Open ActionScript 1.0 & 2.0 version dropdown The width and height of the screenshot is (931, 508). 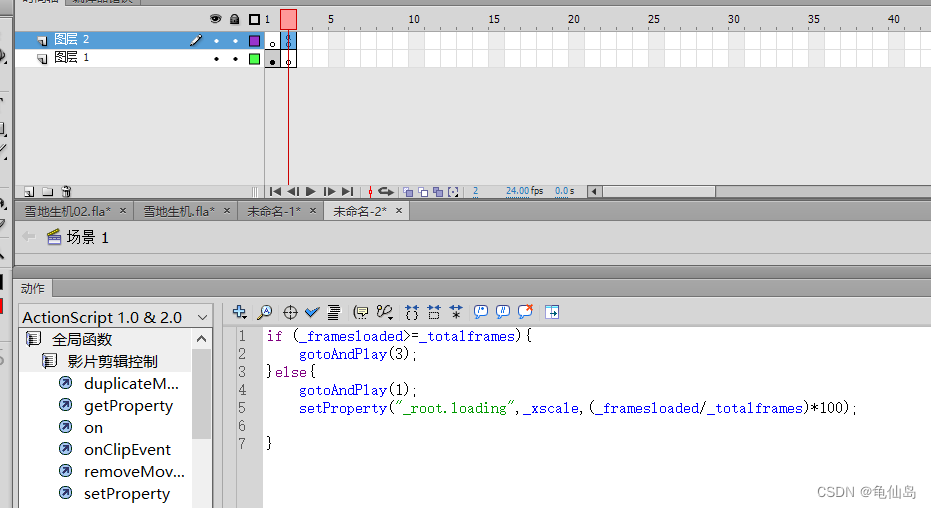click(x=115, y=318)
